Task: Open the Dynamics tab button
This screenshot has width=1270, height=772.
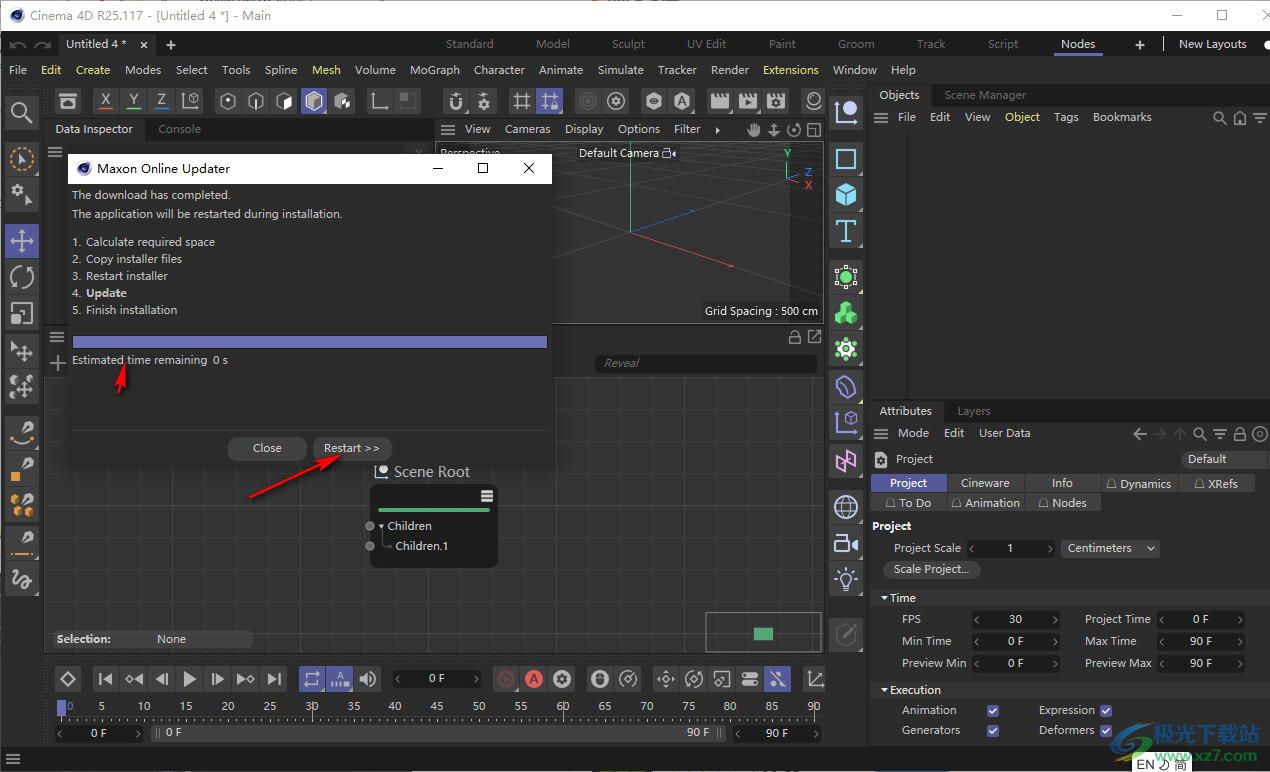Action: 1140,483
